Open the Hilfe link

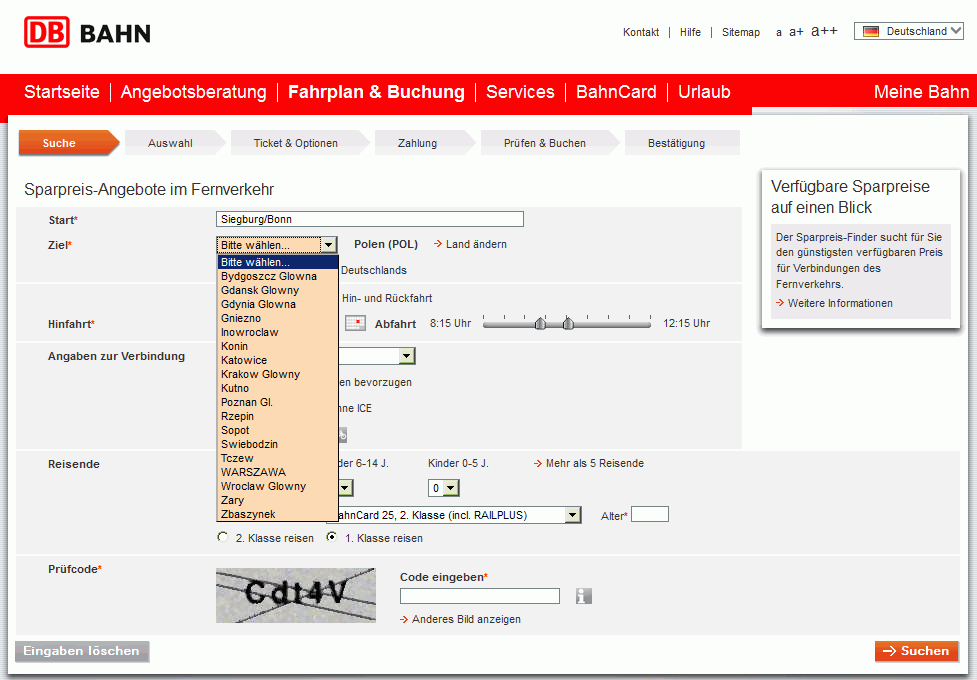pos(690,32)
